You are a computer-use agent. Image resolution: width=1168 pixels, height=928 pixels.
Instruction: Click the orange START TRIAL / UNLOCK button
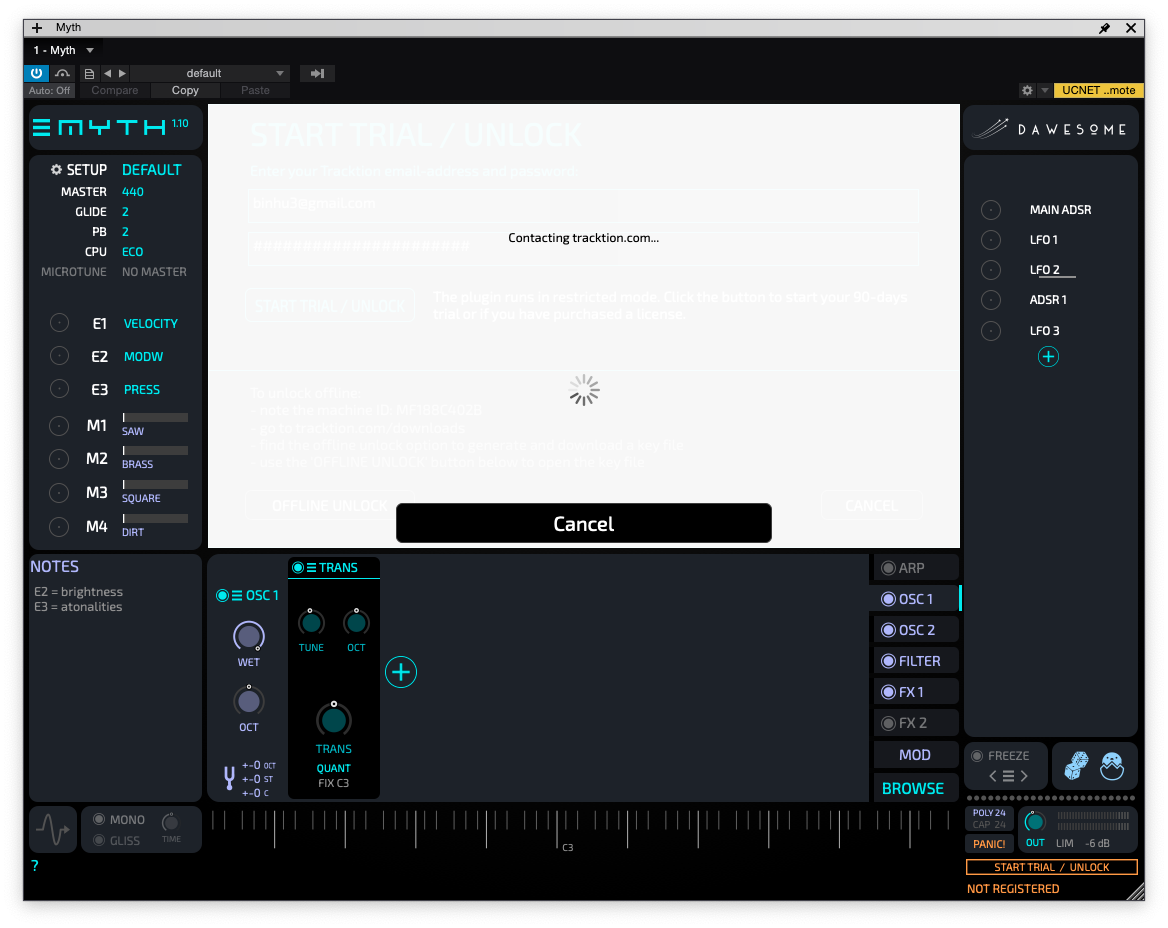[1051, 867]
